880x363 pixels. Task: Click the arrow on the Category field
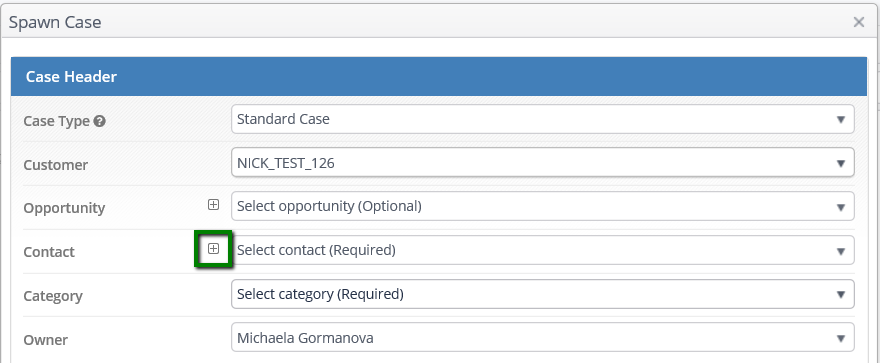pyautogui.click(x=841, y=295)
